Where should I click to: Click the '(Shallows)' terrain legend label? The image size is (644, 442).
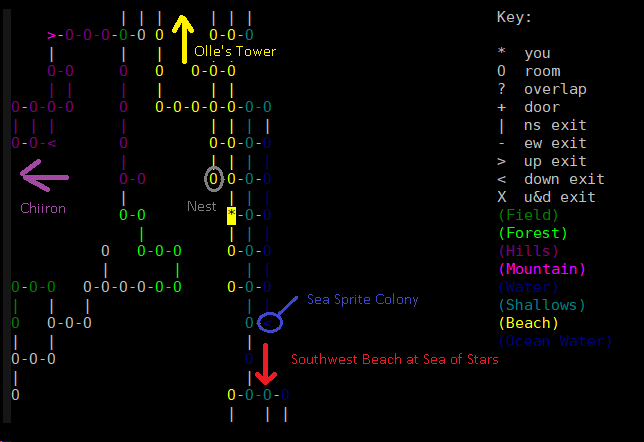(x=542, y=306)
